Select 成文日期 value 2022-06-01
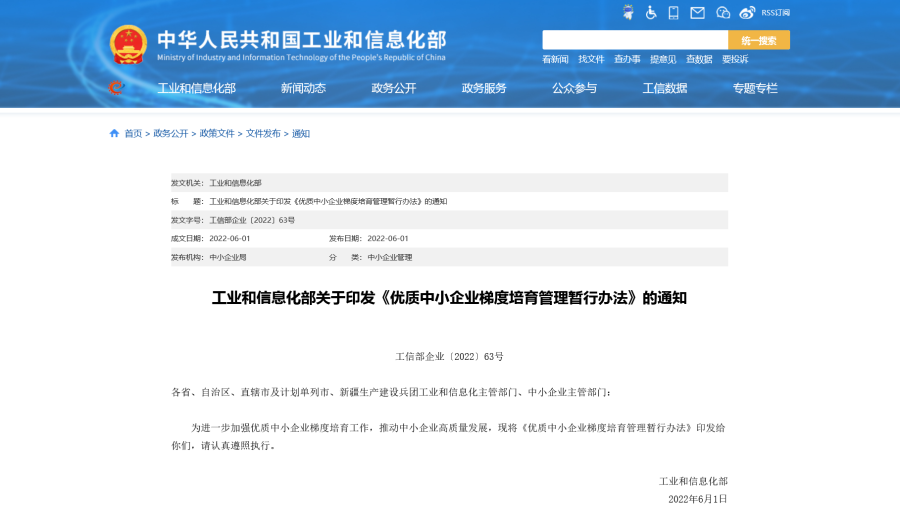900x506 pixels. pyautogui.click(x=230, y=239)
